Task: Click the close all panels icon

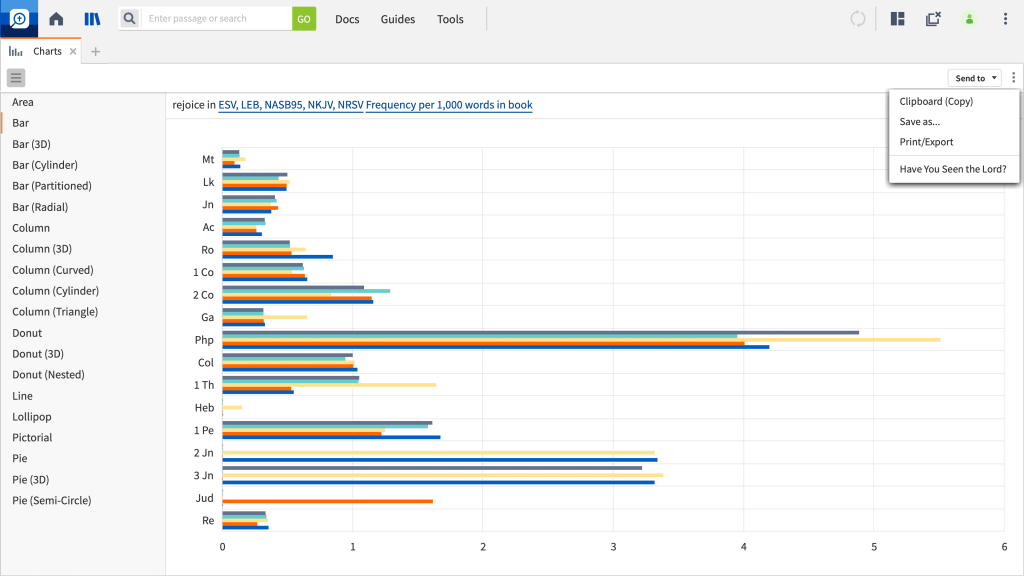Action: 933,19
